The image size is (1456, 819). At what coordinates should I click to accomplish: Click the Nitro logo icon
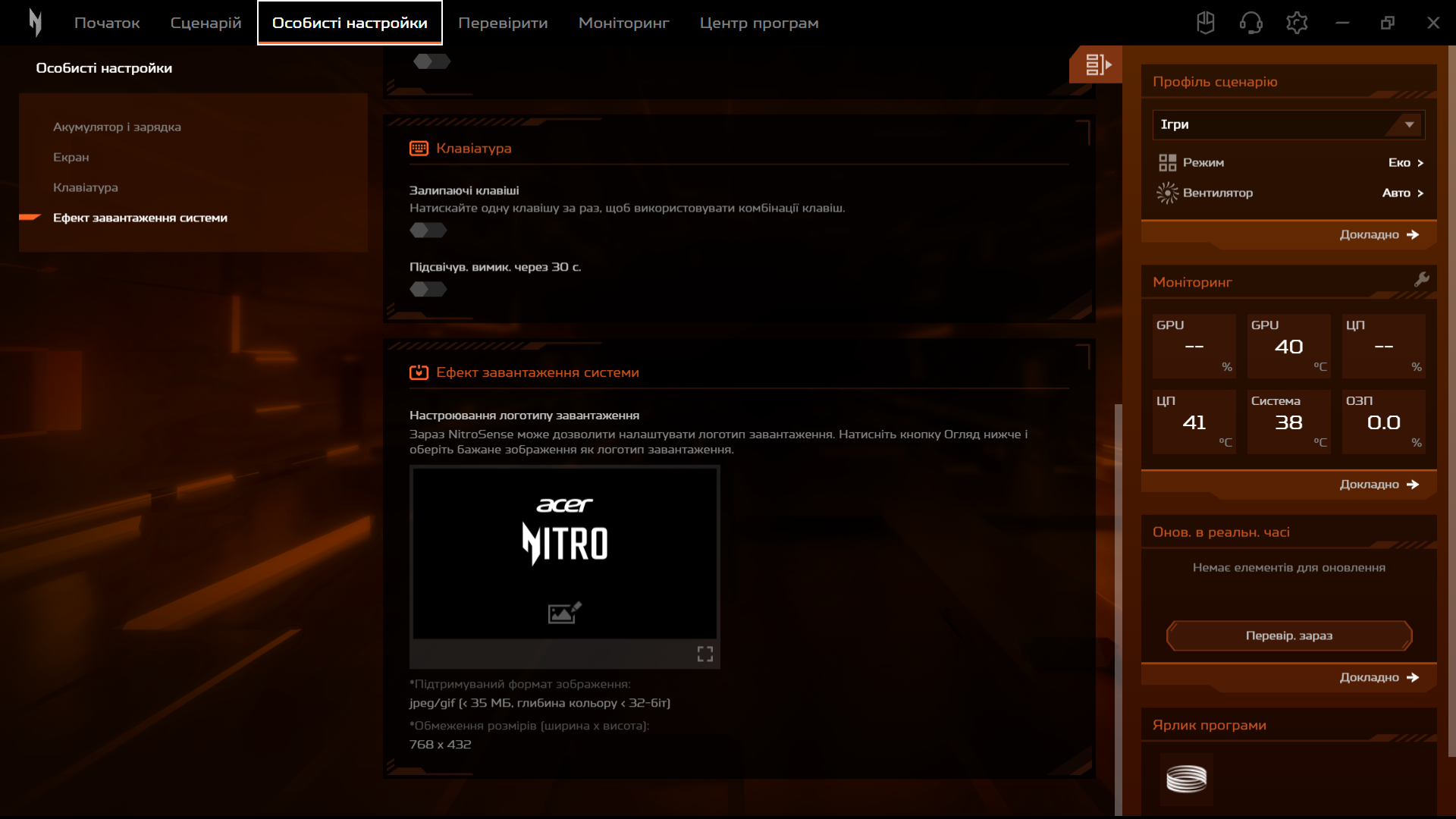(35, 23)
